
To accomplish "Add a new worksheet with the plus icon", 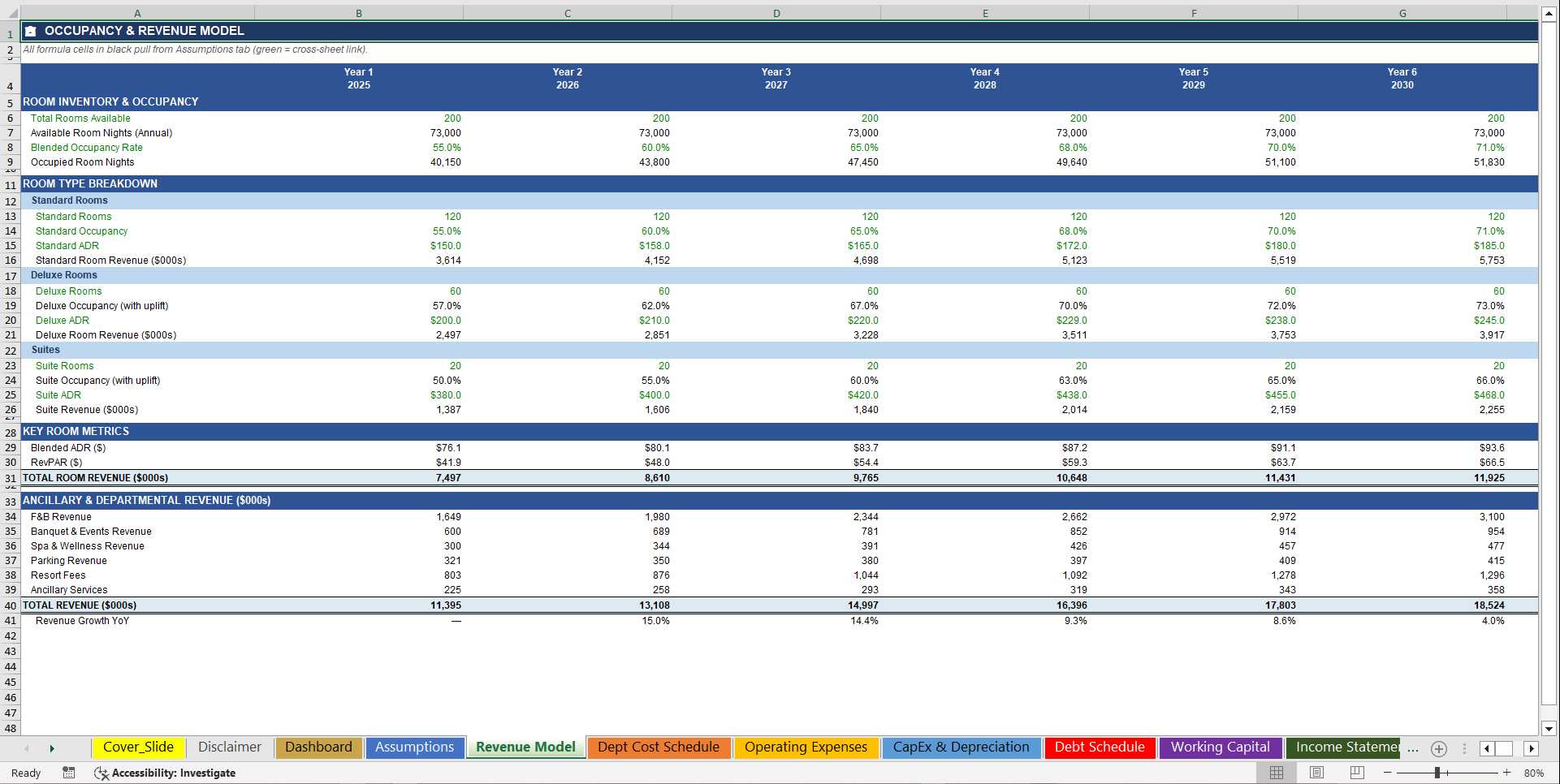I will pos(1438,748).
